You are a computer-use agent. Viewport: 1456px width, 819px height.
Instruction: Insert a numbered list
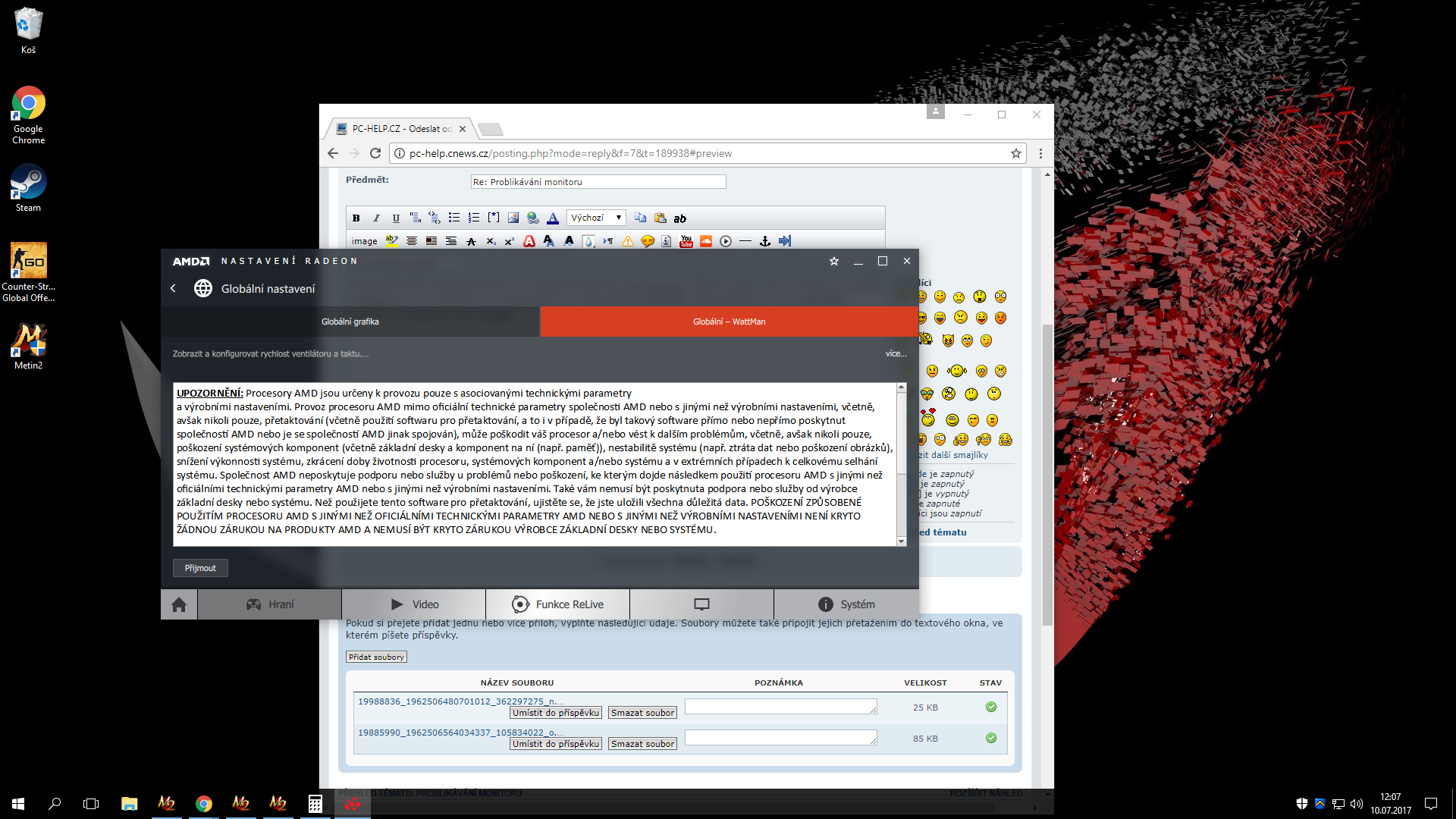point(474,218)
